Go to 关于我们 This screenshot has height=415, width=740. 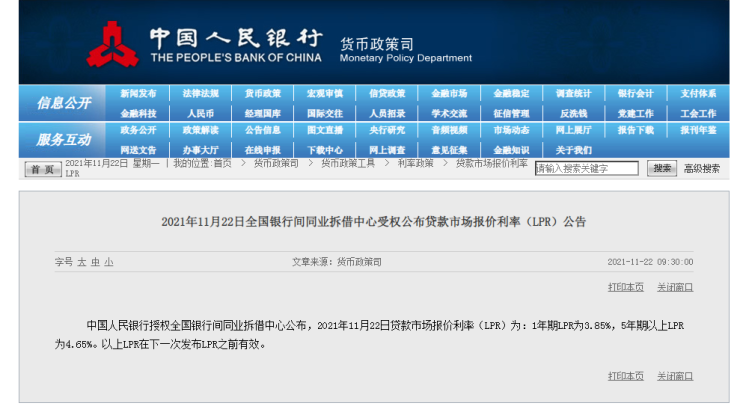(x=573, y=150)
